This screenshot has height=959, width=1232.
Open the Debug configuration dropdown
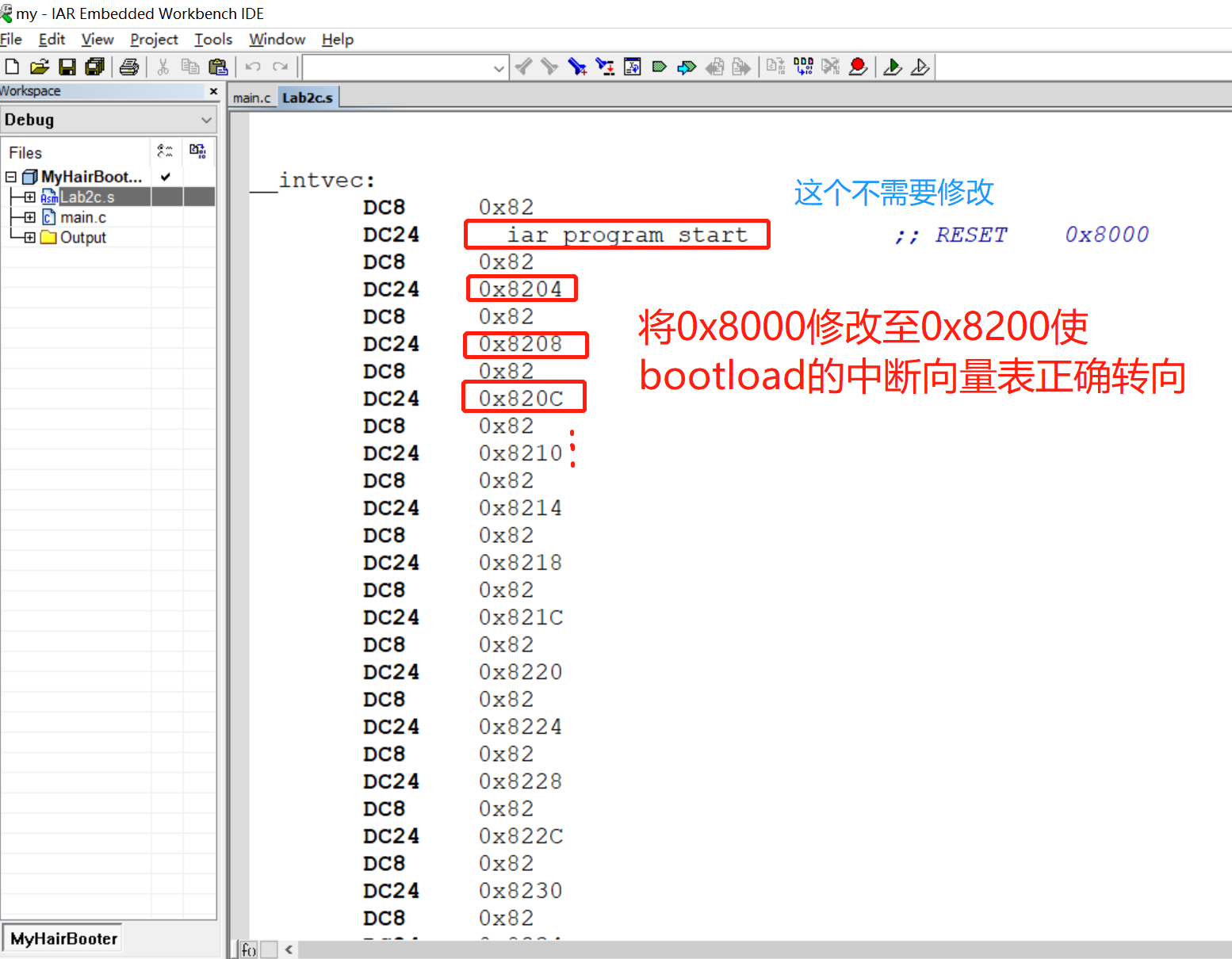point(206,120)
